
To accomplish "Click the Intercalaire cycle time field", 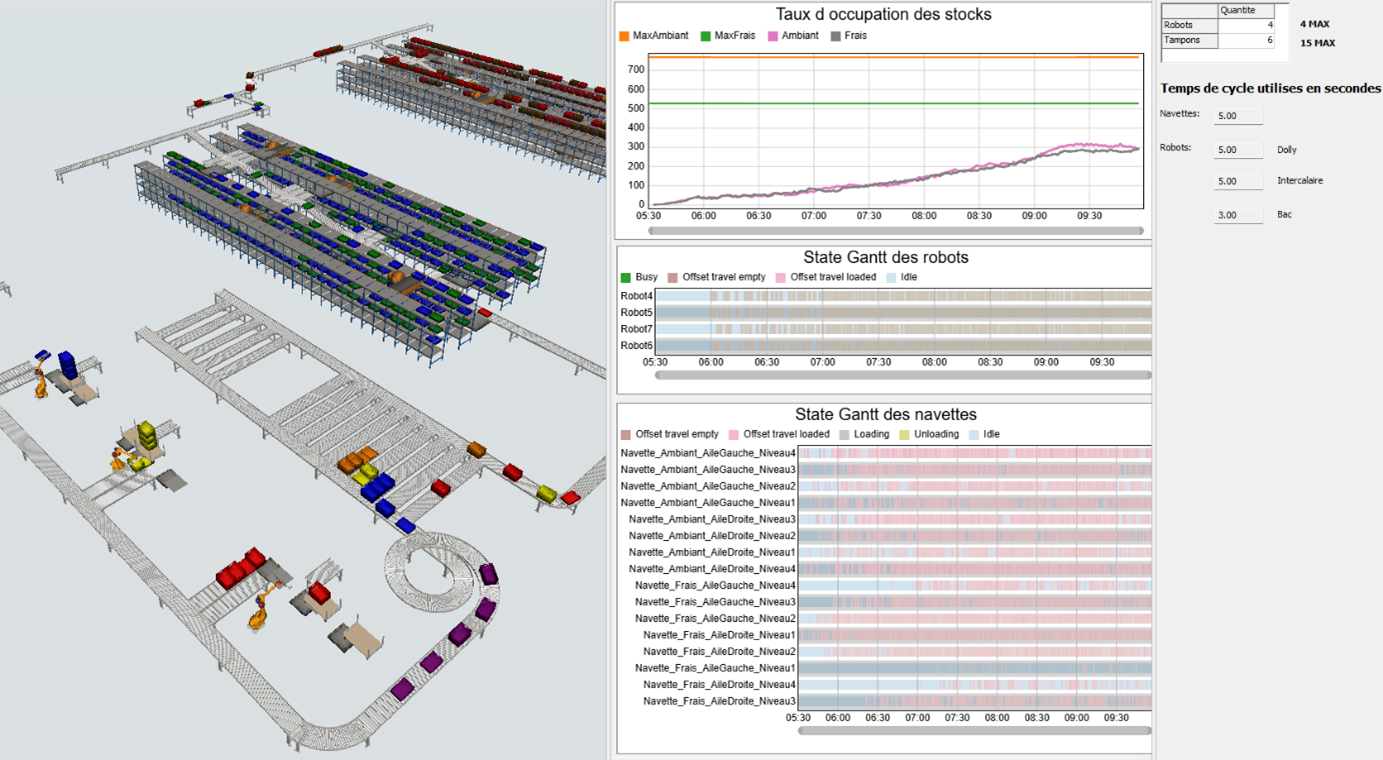I will pos(1238,182).
